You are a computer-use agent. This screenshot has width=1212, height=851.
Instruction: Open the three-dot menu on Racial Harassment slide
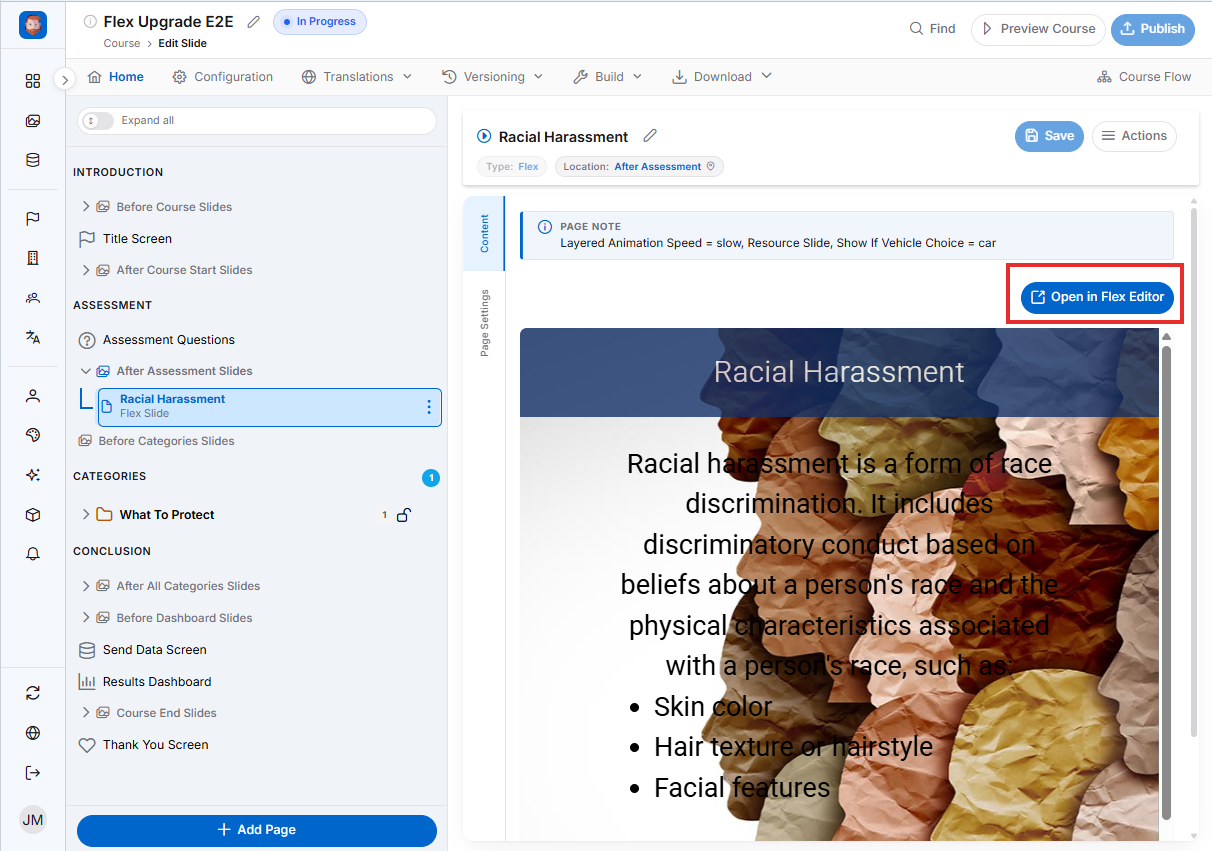tap(429, 407)
